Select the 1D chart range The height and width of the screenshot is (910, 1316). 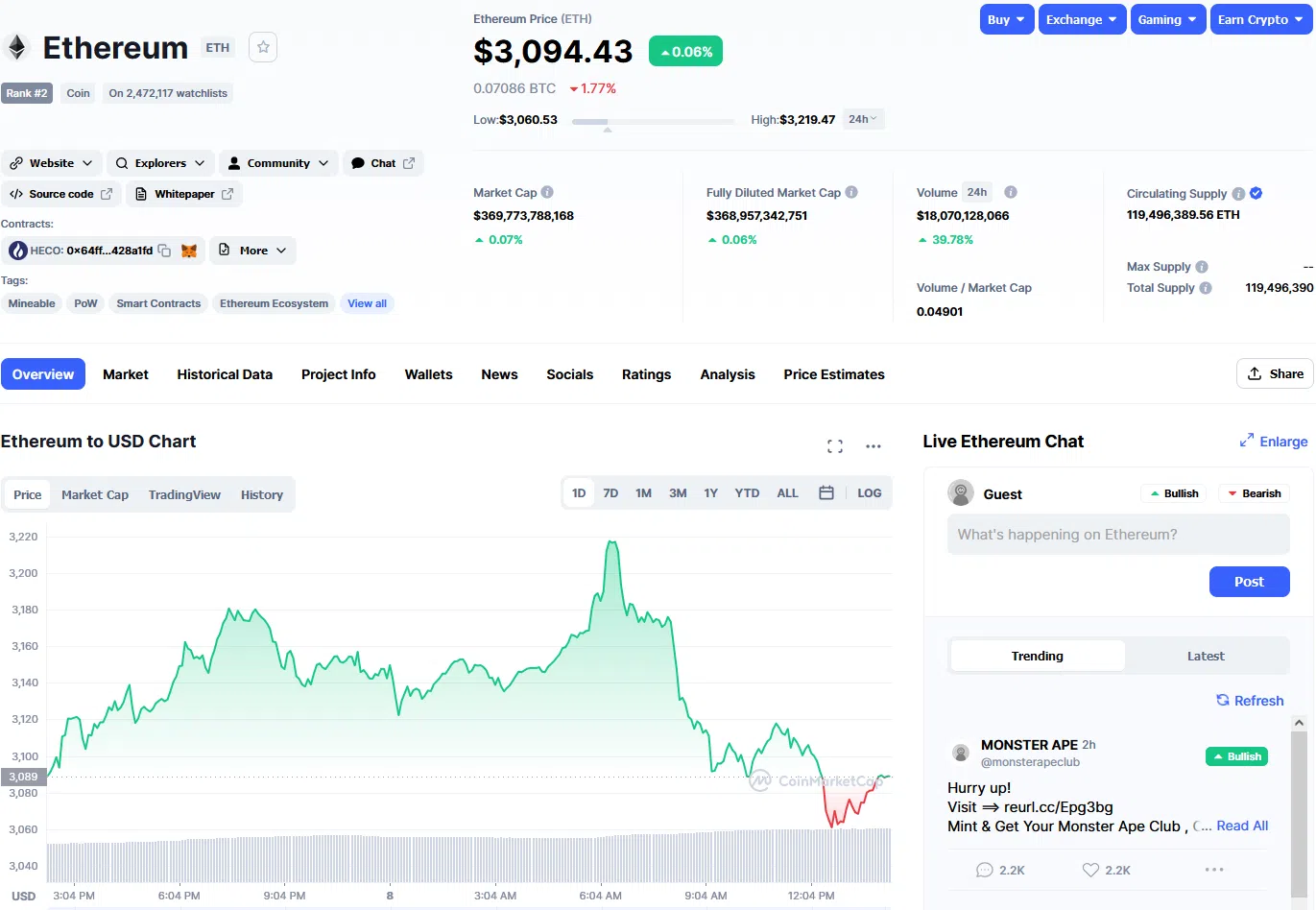pos(579,493)
